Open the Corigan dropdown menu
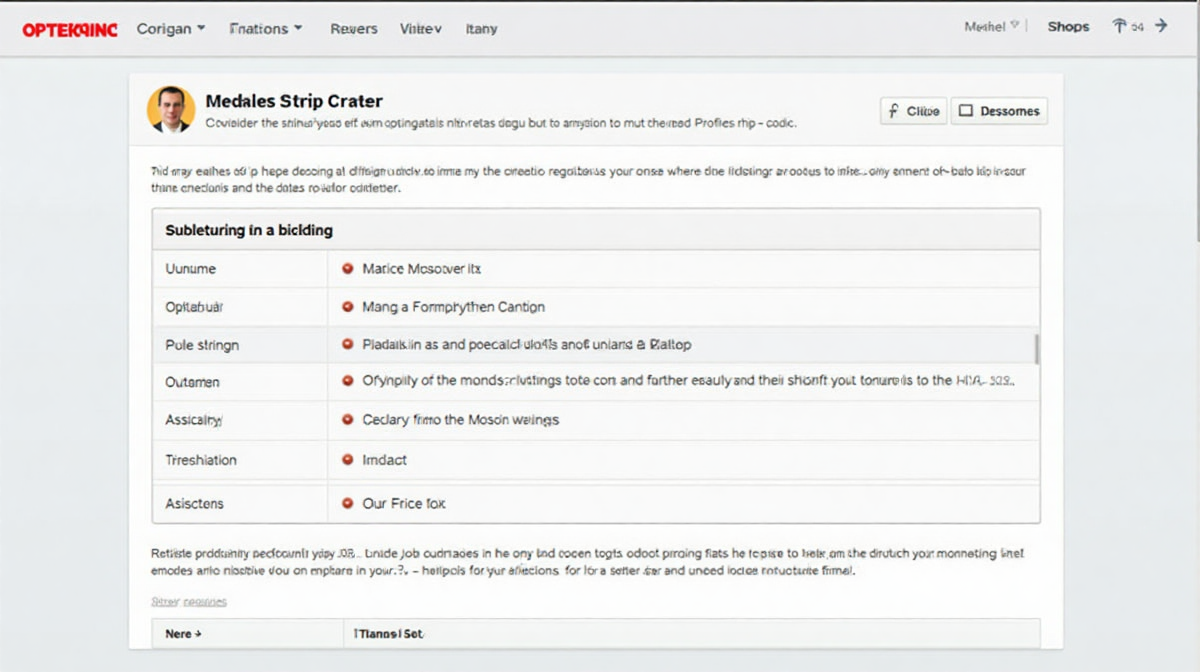The width and height of the screenshot is (1200, 672). click(171, 29)
